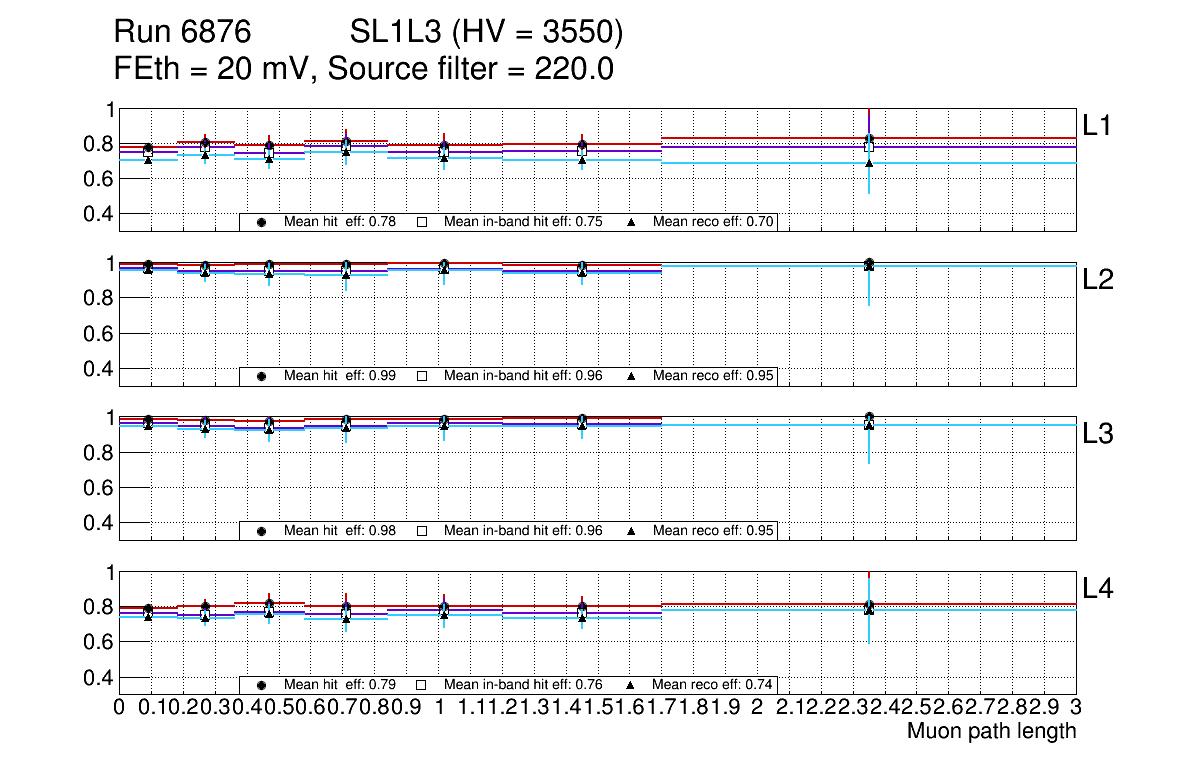This screenshot has height=772, width=1196.
Task: Select the 'SL1L3 (HV = 3550)' title
Action: [x=486, y=33]
